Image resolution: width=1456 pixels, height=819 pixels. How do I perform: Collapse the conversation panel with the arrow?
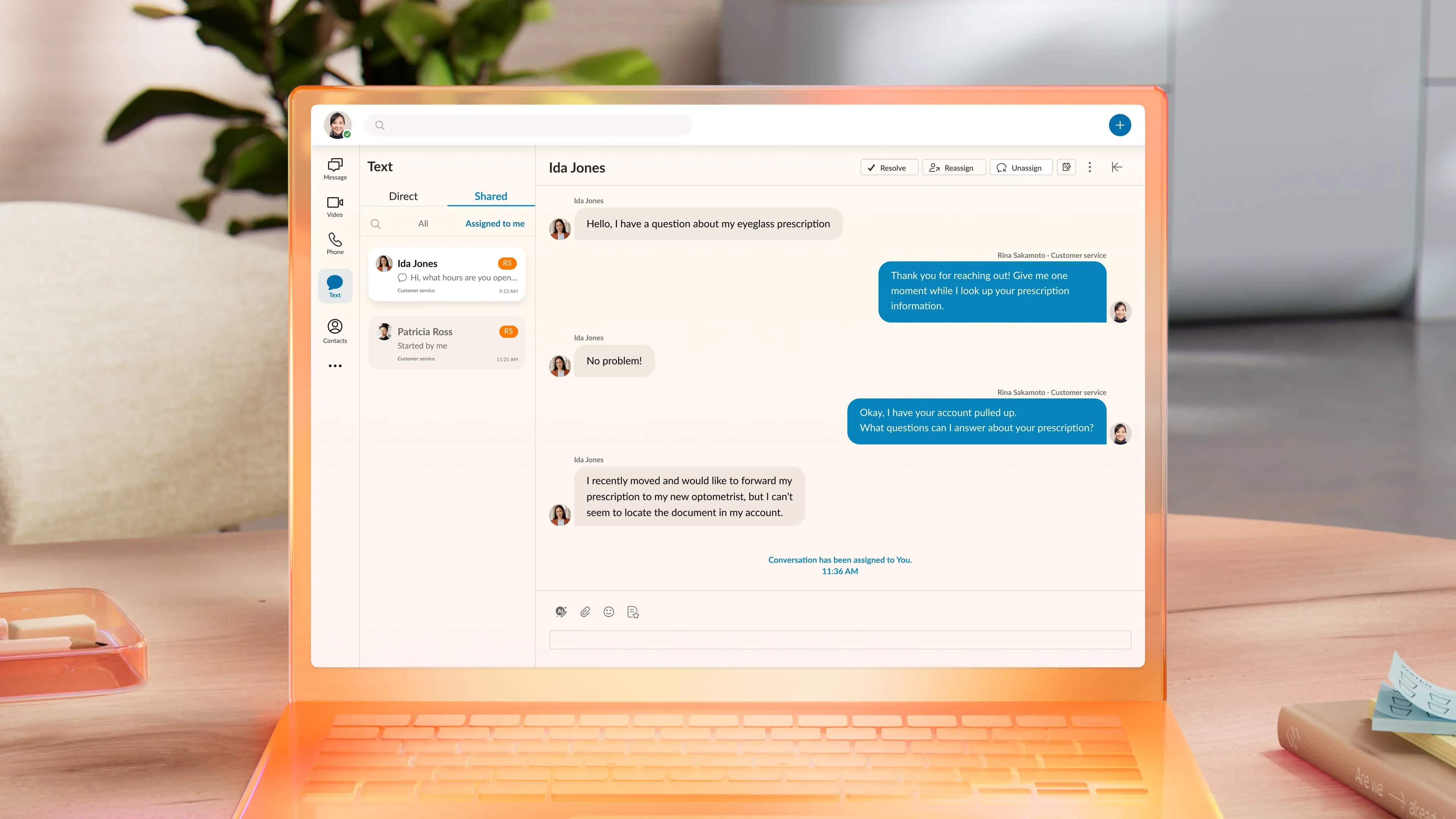[x=1117, y=167]
